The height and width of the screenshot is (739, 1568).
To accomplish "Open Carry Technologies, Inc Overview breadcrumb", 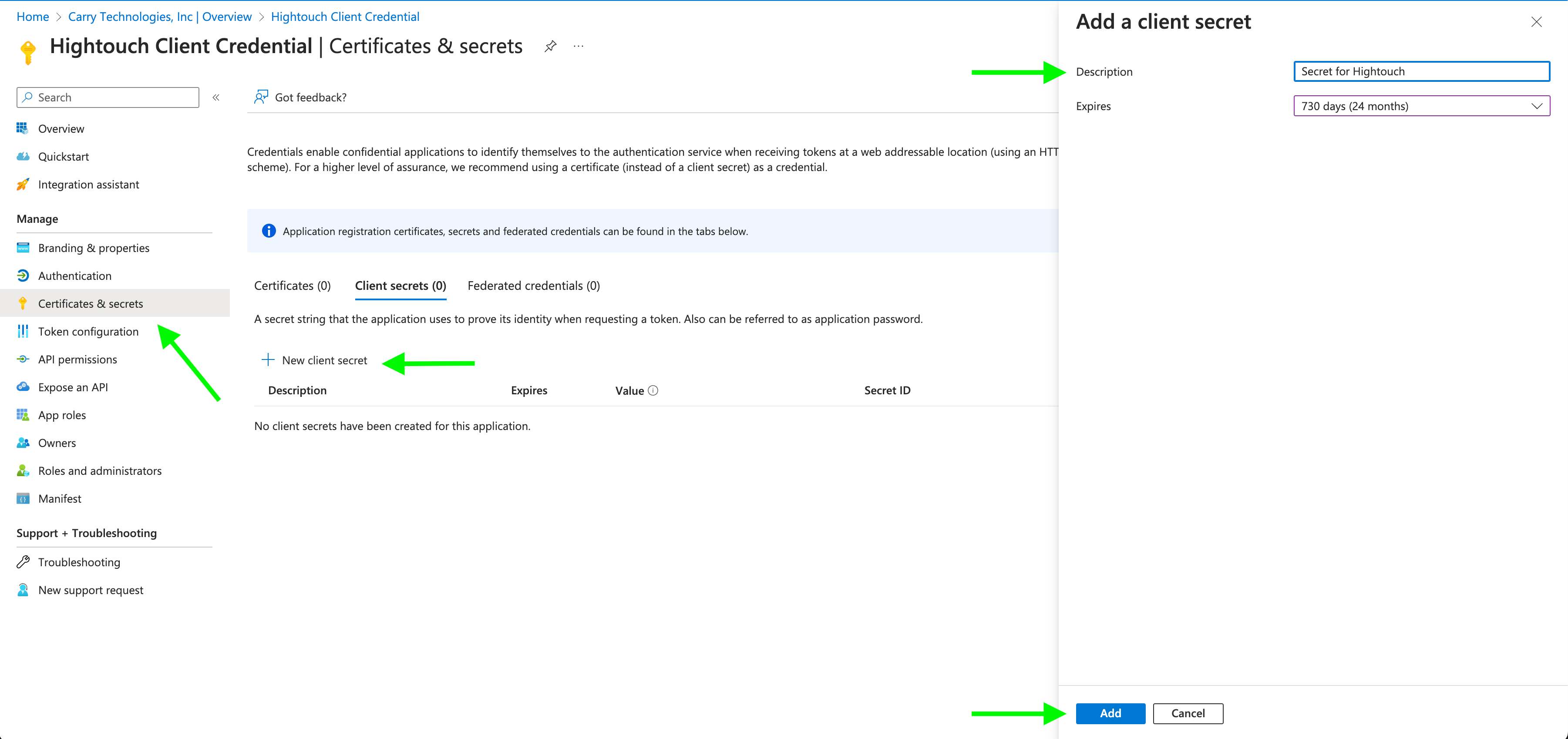I will (159, 17).
